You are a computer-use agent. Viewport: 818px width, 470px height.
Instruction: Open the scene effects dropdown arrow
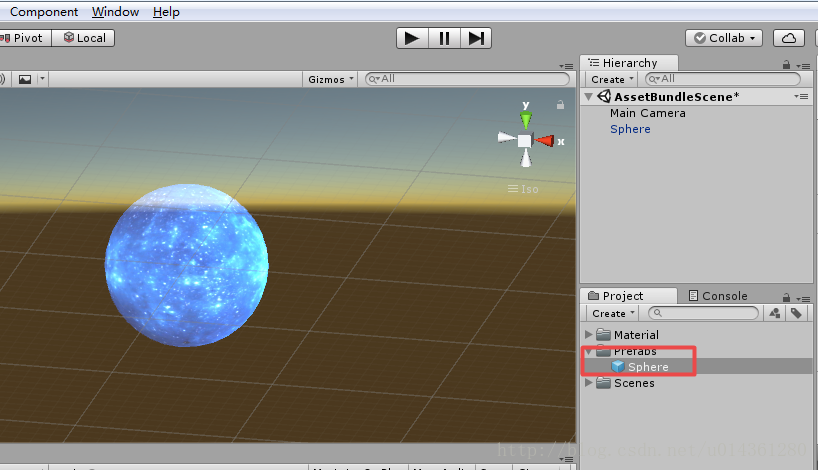click(42, 79)
